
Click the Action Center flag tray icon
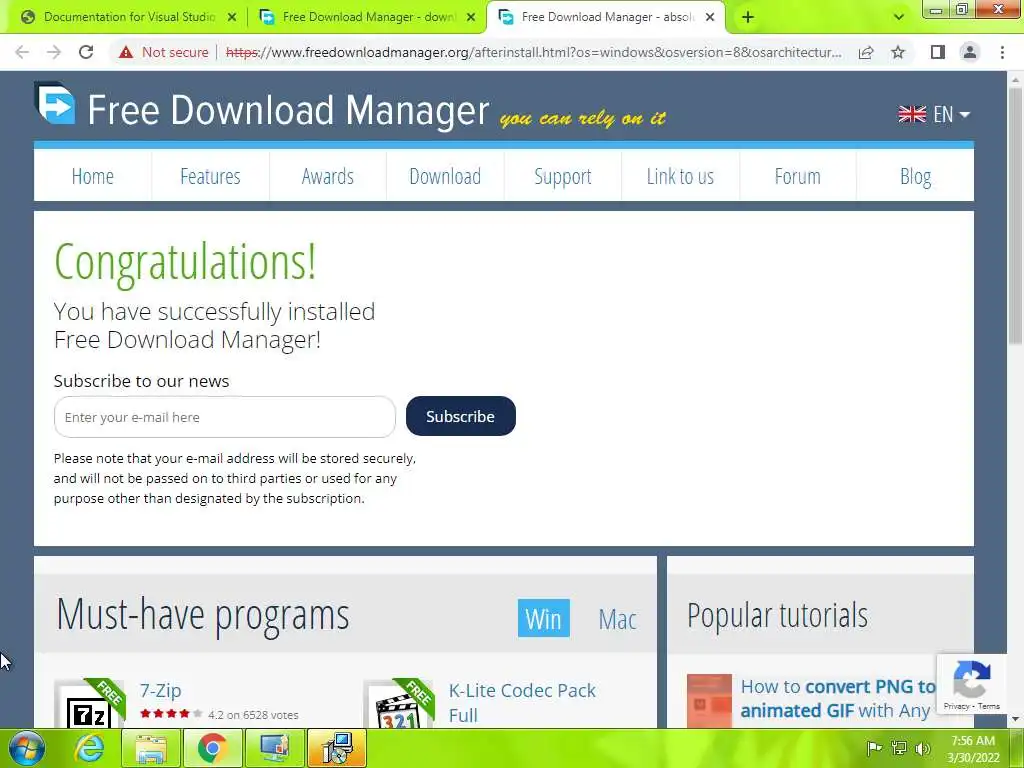pyautogui.click(x=874, y=748)
